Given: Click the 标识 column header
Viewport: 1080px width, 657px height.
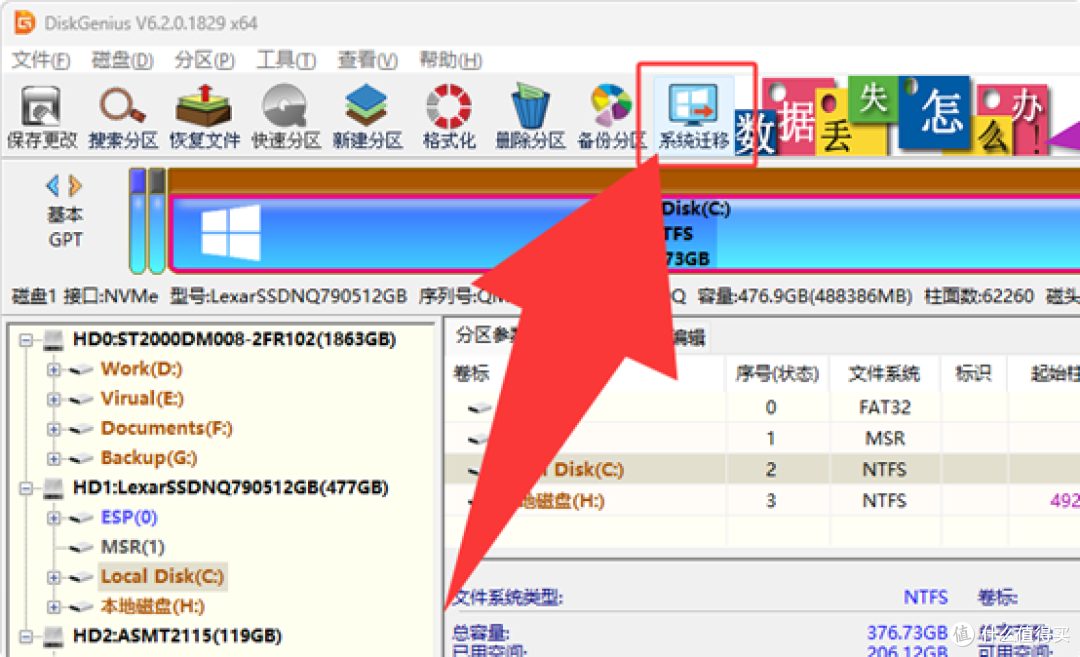Looking at the screenshot, I should click(973, 374).
